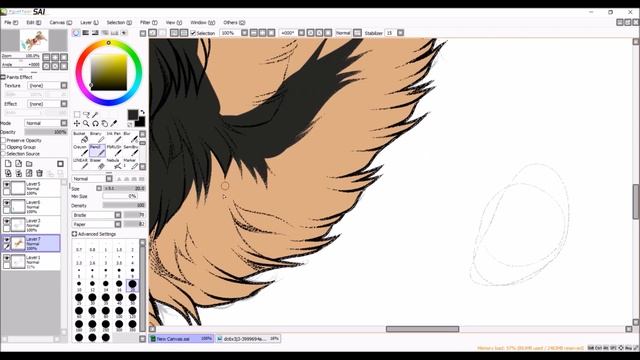The height and width of the screenshot is (360, 640).
Task: Open the Stabilizer value dropdown
Action: [400, 33]
